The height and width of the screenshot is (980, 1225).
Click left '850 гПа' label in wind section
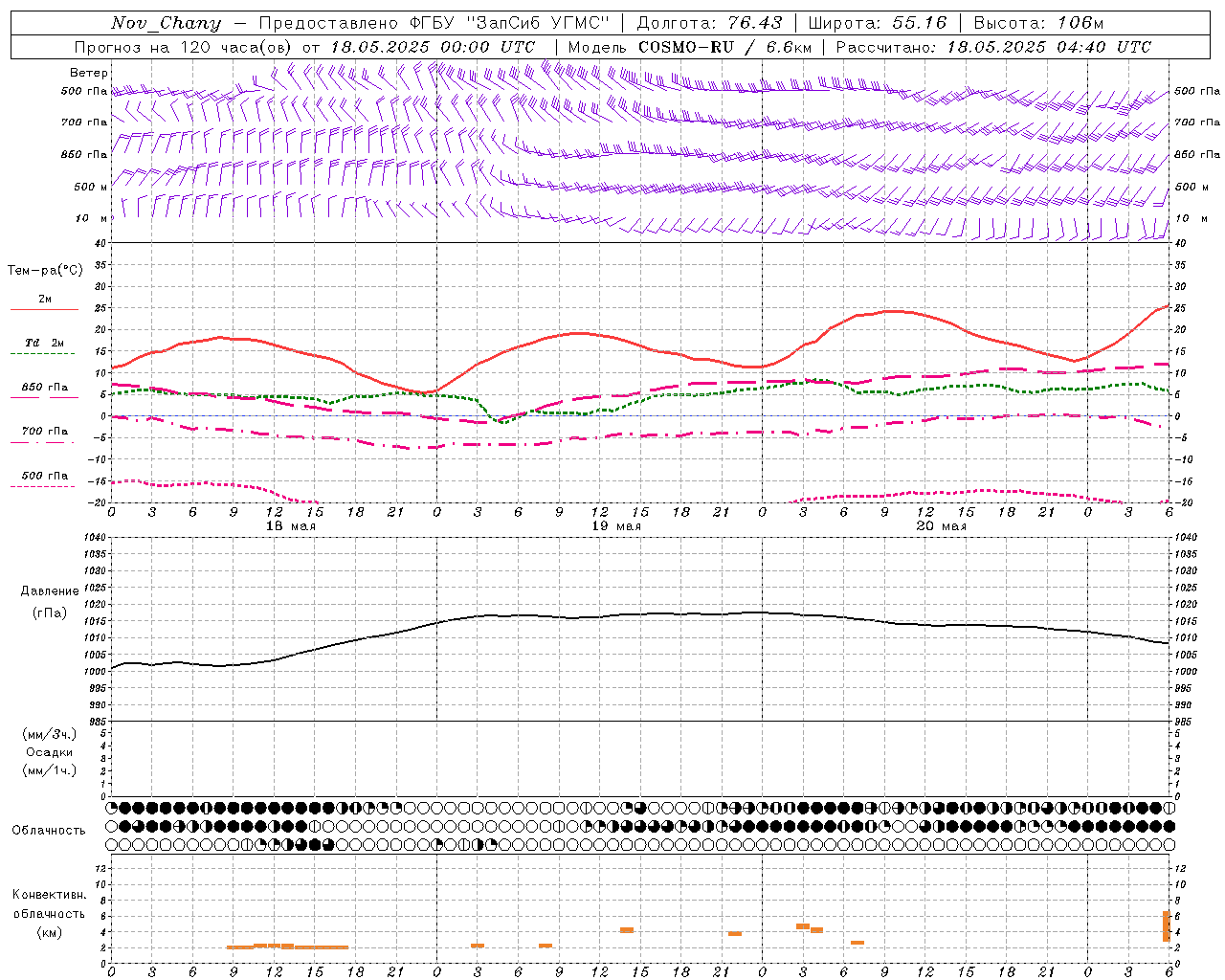(84, 154)
